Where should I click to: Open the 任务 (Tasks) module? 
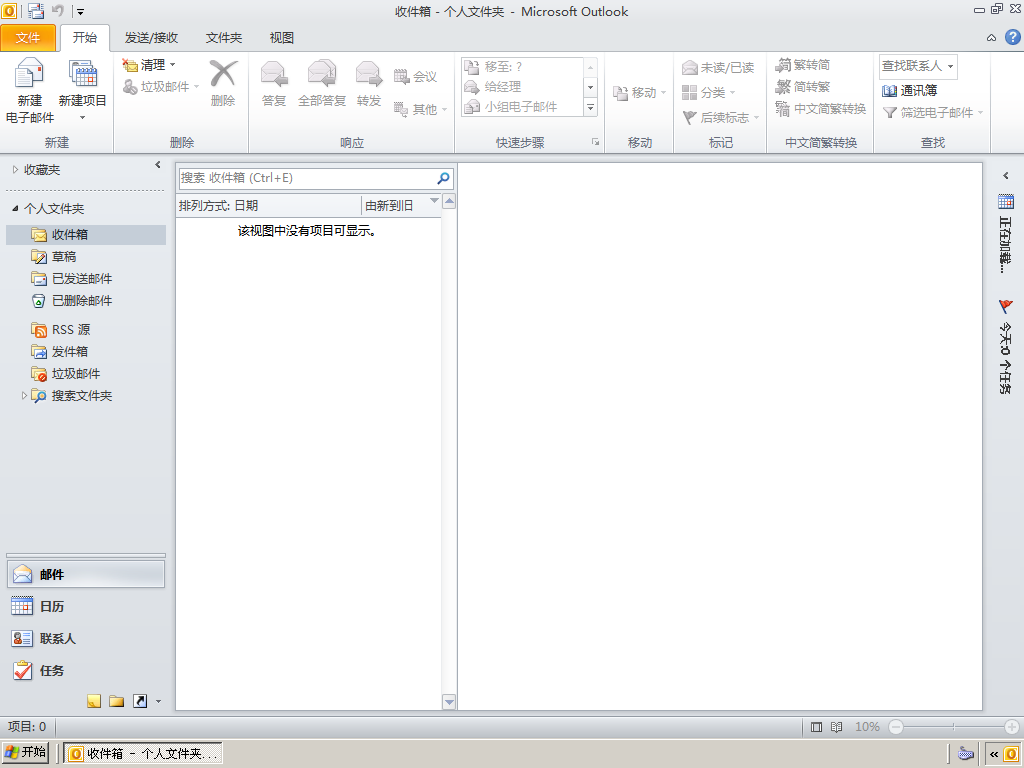tap(86, 670)
